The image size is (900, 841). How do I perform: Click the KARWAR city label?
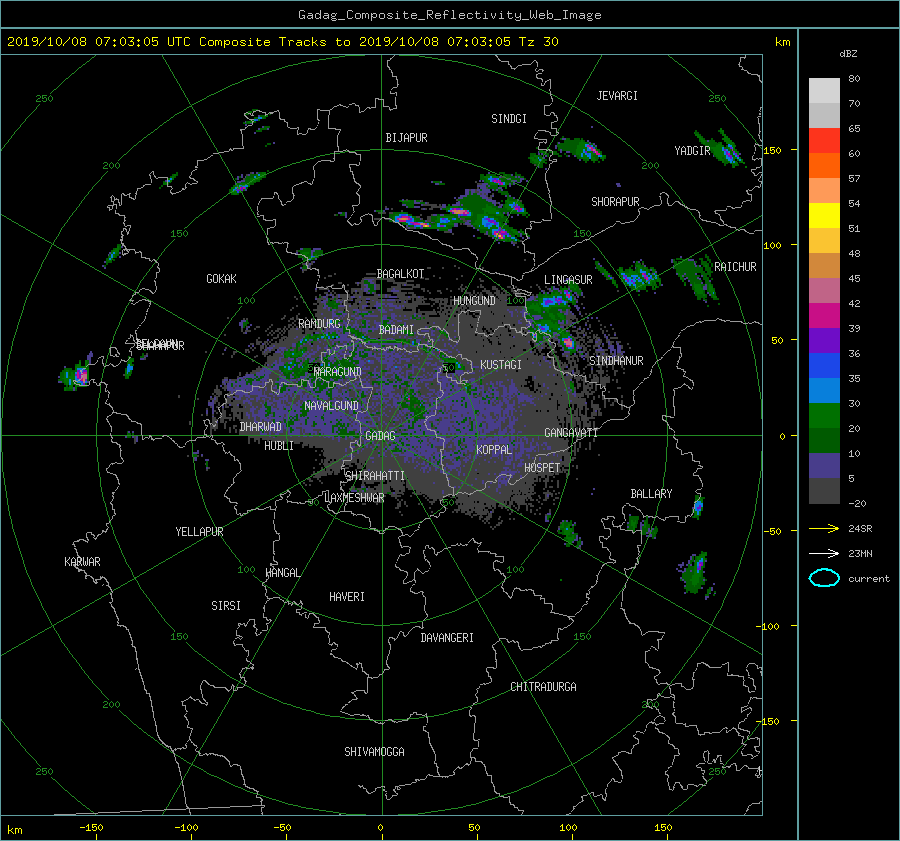tap(82, 562)
